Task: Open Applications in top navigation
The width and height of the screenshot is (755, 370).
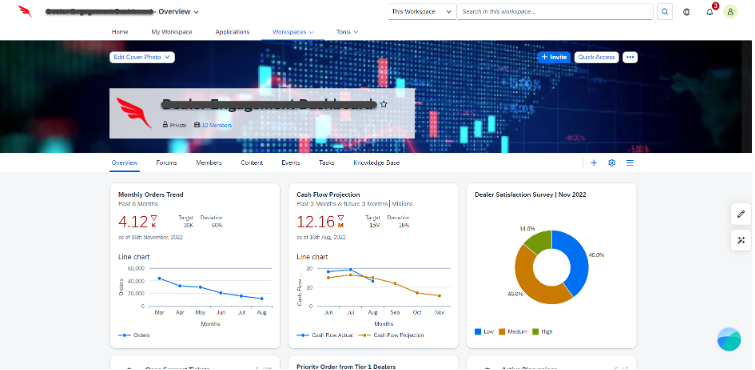Action: click(x=232, y=32)
